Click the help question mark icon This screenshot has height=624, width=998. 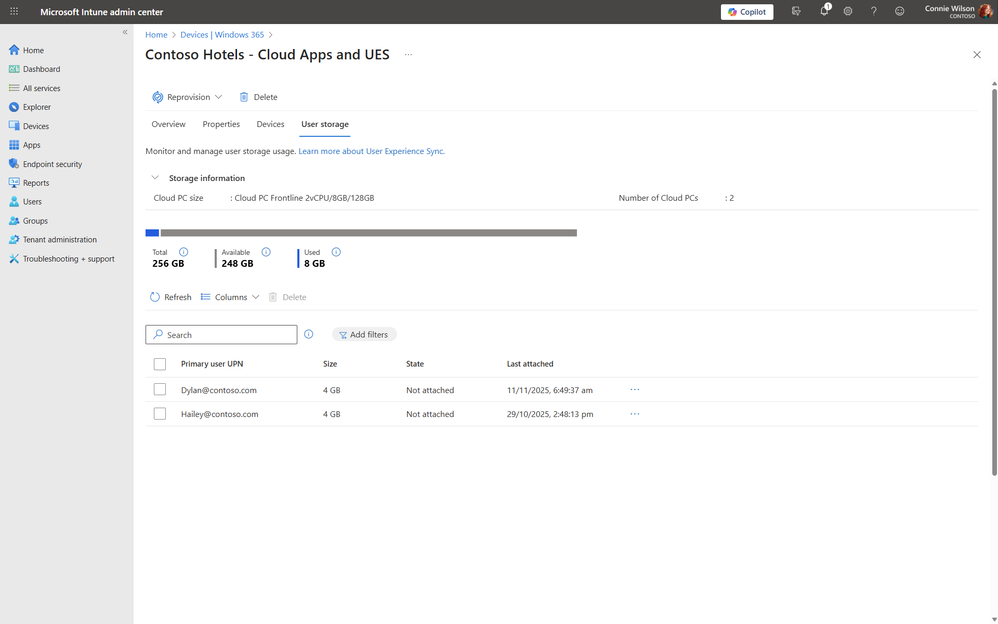(x=874, y=12)
